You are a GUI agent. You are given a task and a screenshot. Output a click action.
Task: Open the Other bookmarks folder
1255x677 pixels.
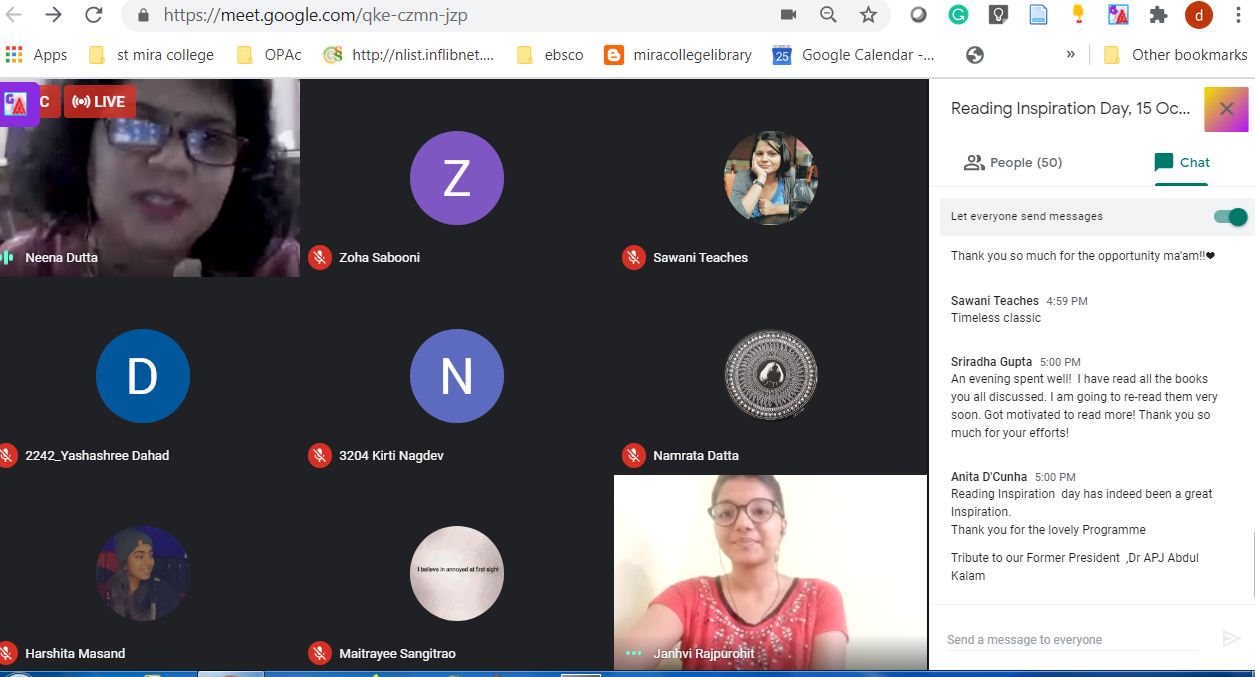[1176, 55]
